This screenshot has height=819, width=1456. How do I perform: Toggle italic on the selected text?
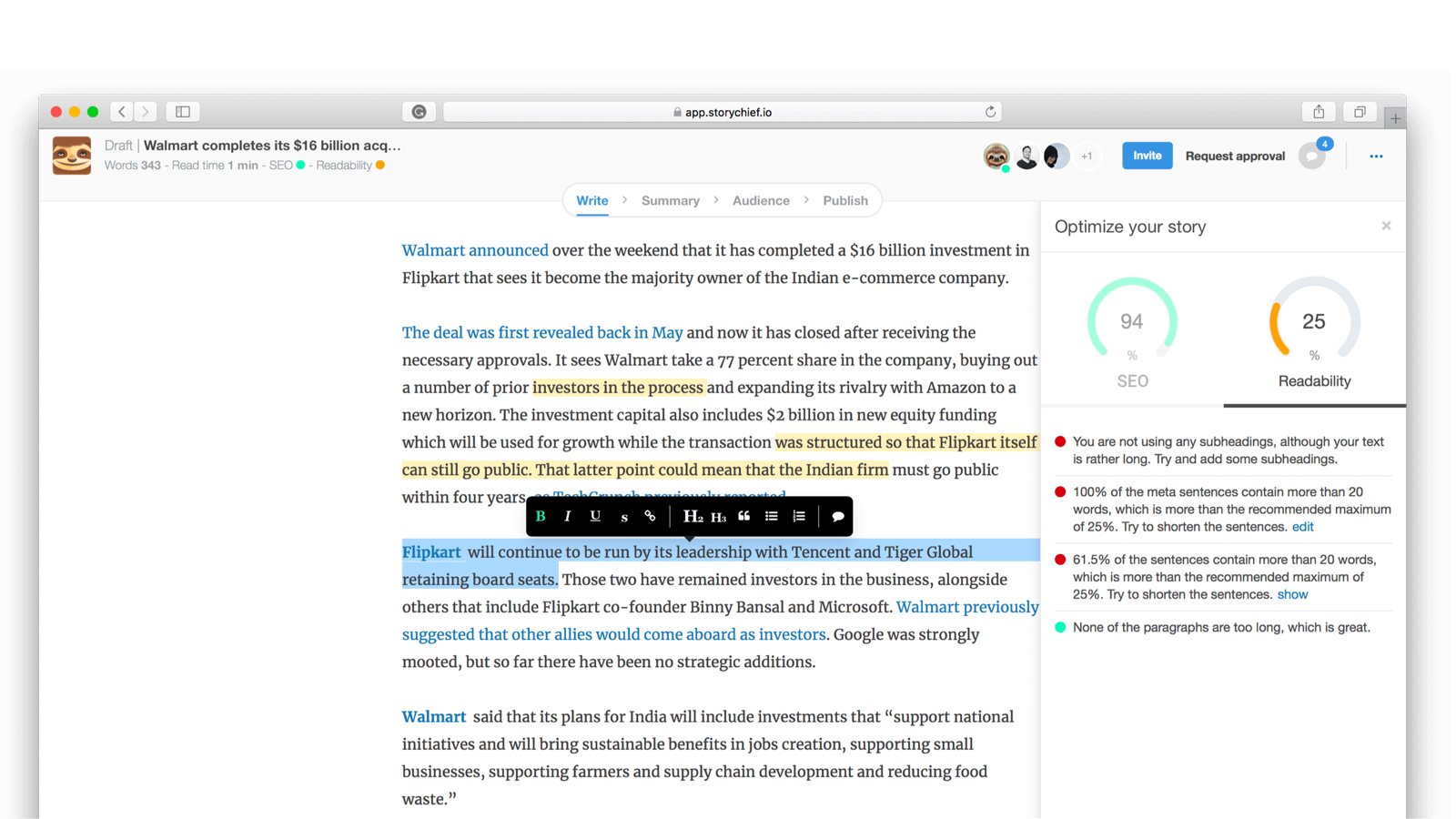pos(568,516)
